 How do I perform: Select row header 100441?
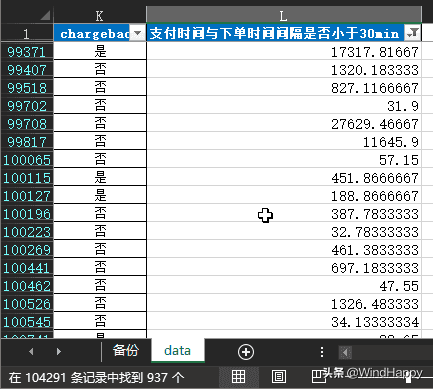27,268
